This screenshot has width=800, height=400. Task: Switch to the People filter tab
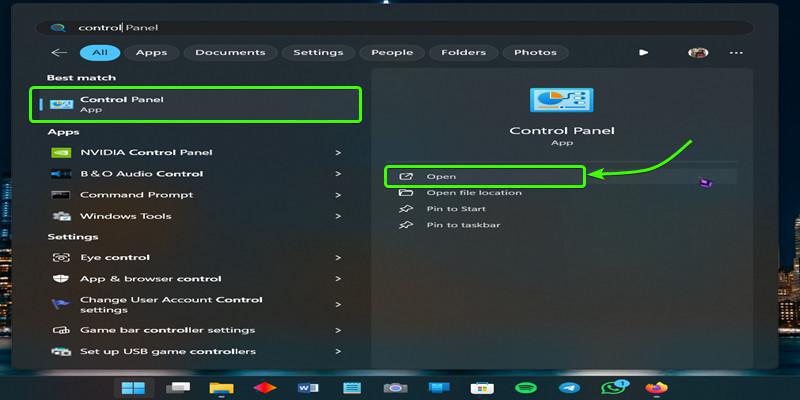coord(392,53)
